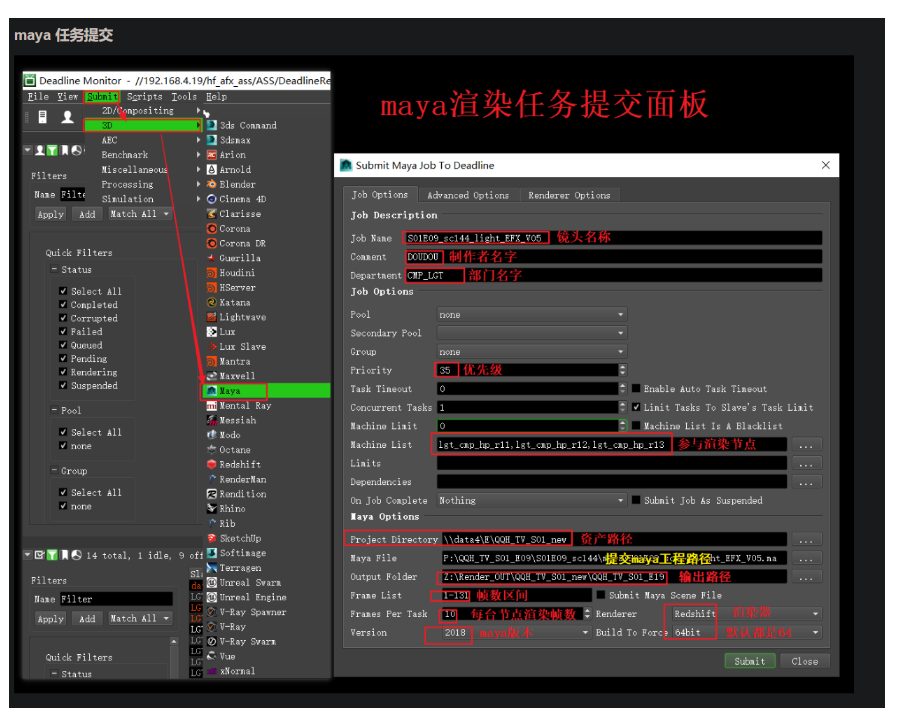Screen dimensions: 911x715
Task: Click the SketchUp icon in the submitter list
Action: 211,538
